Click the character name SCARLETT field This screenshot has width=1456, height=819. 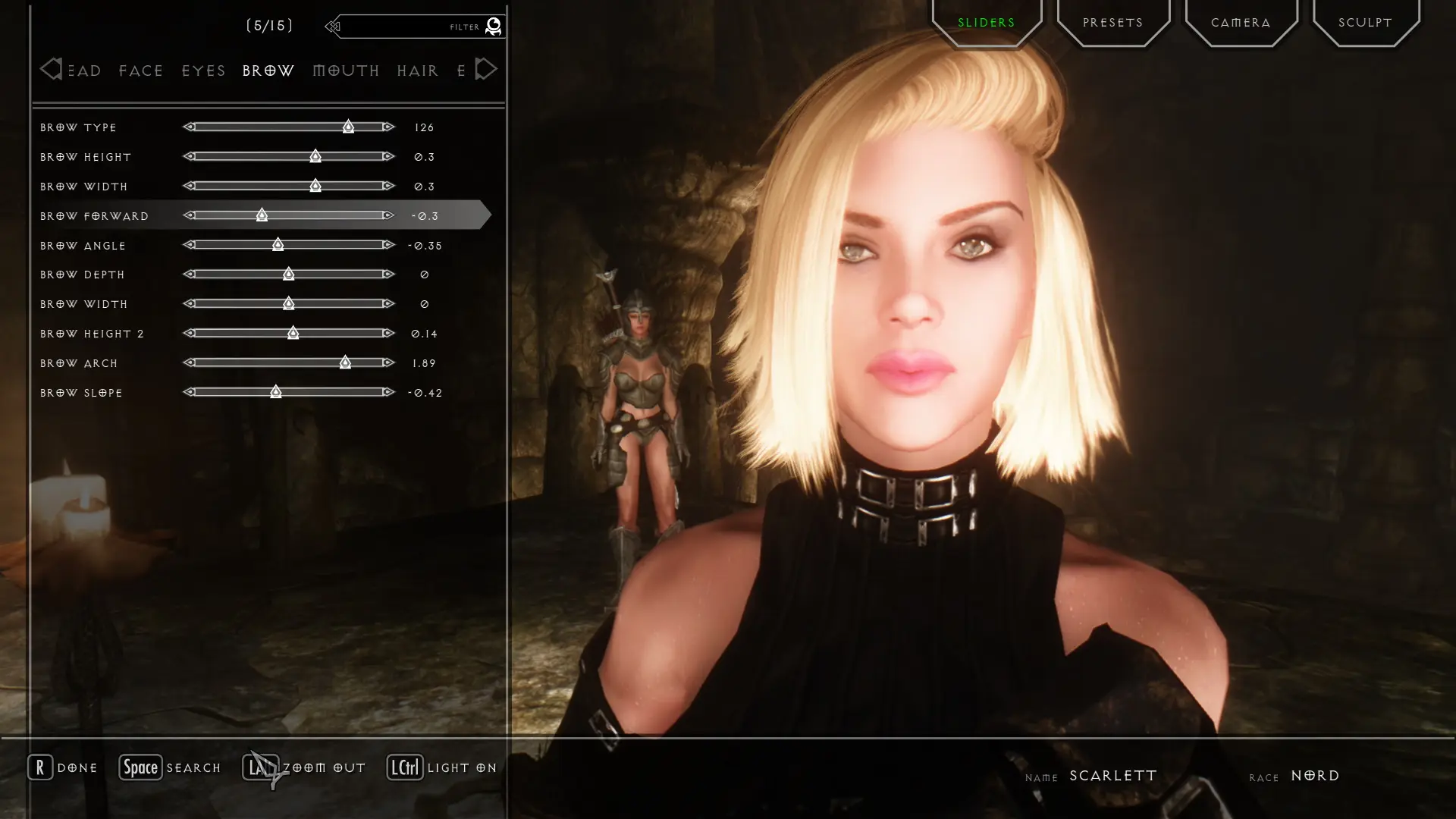(1113, 775)
